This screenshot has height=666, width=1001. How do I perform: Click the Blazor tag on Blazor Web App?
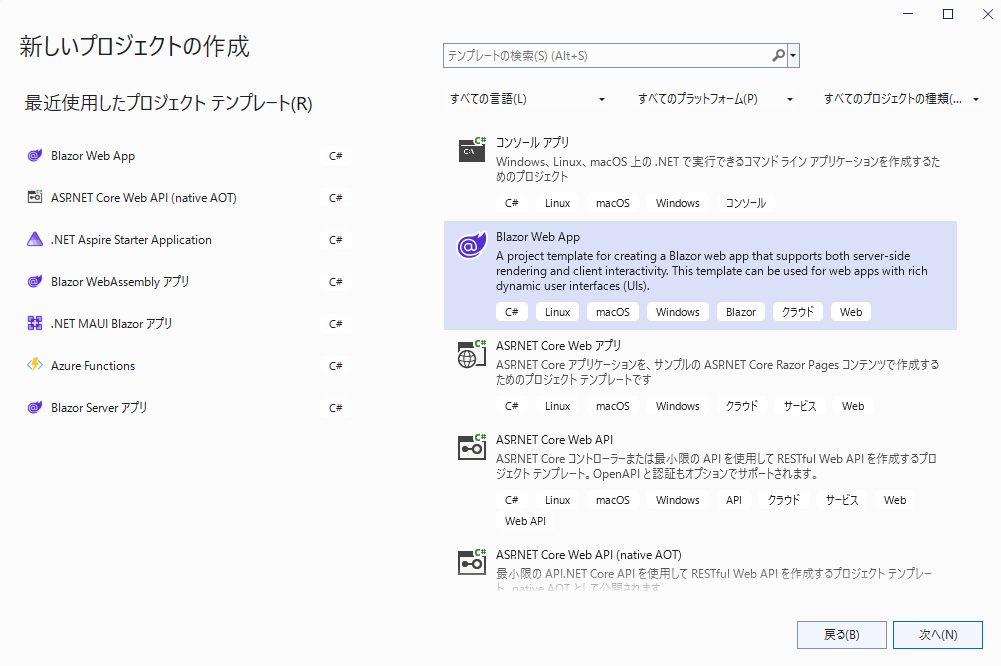tap(741, 312)
